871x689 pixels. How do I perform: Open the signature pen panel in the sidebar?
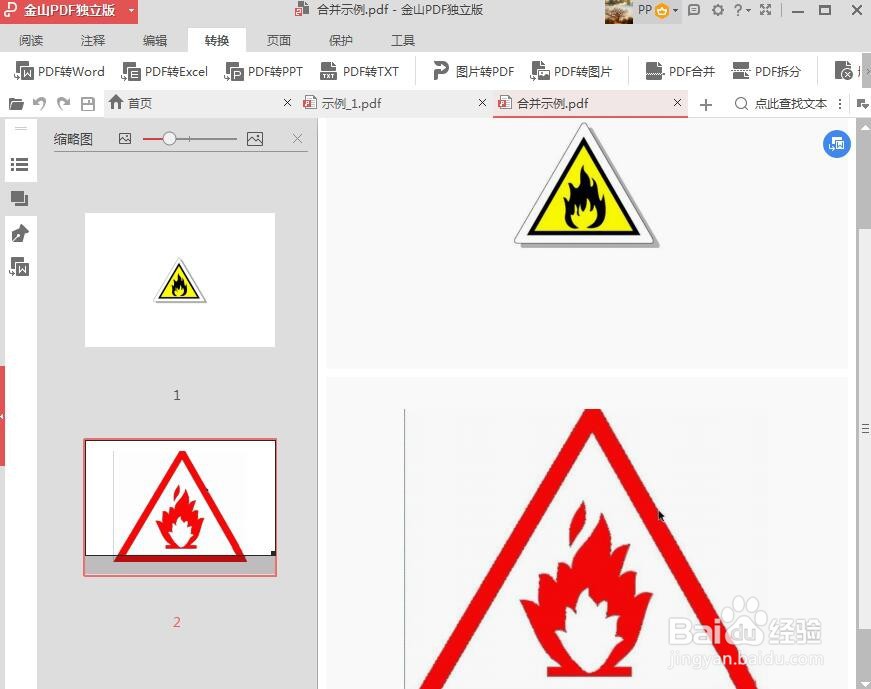pos(19,233)
